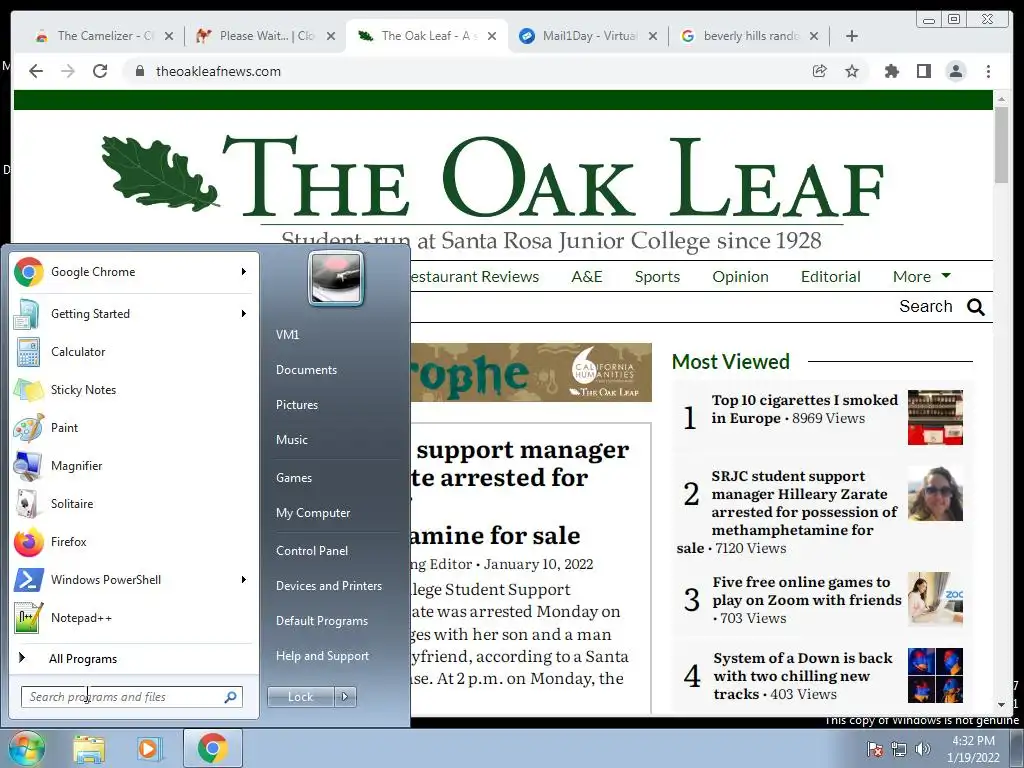This screenshot has height=768, width=1024.
Task: Open Control Panel from Start menu
Action: click(312, 551)
